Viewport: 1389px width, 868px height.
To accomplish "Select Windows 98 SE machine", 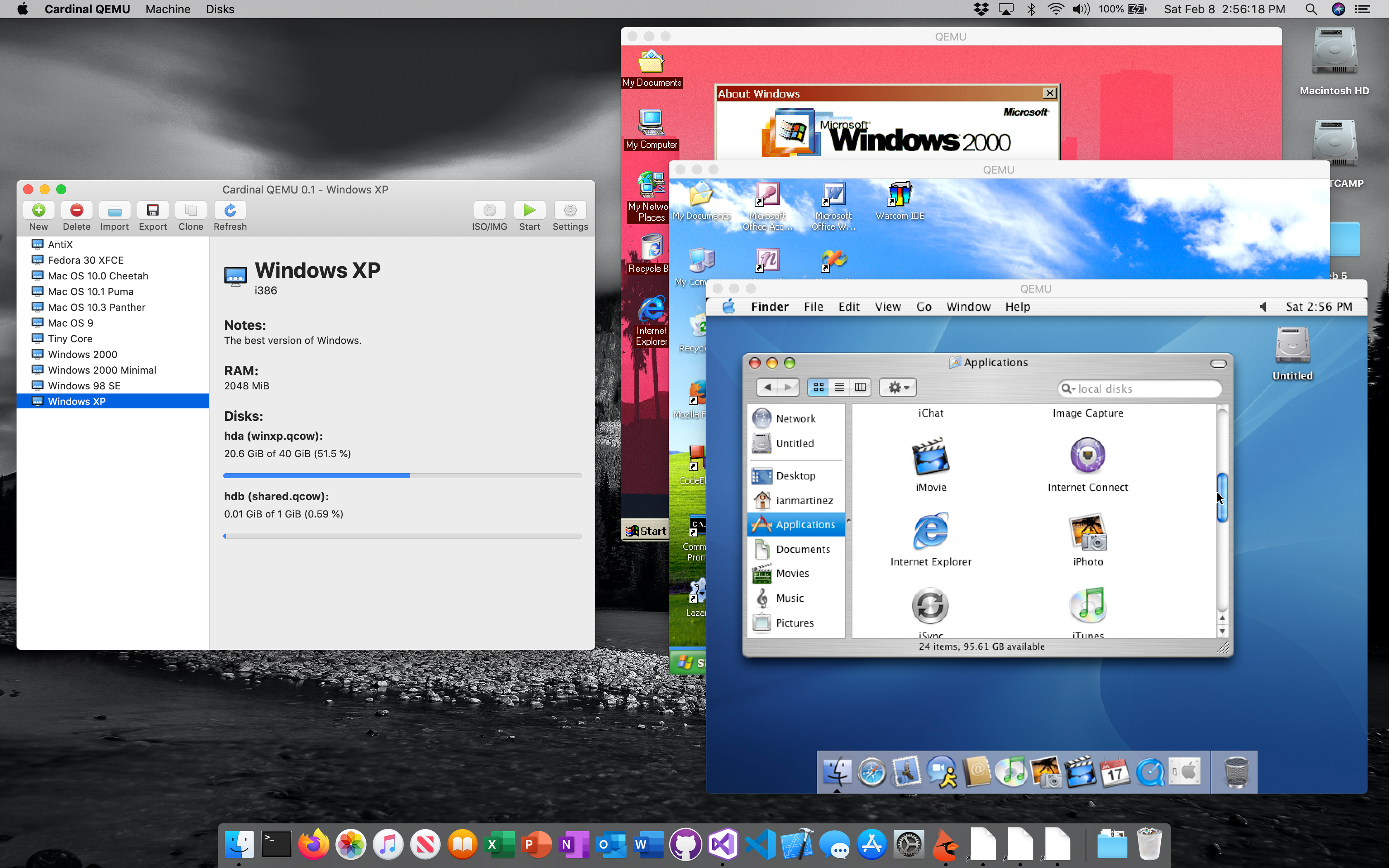I will tap(113, 386).
